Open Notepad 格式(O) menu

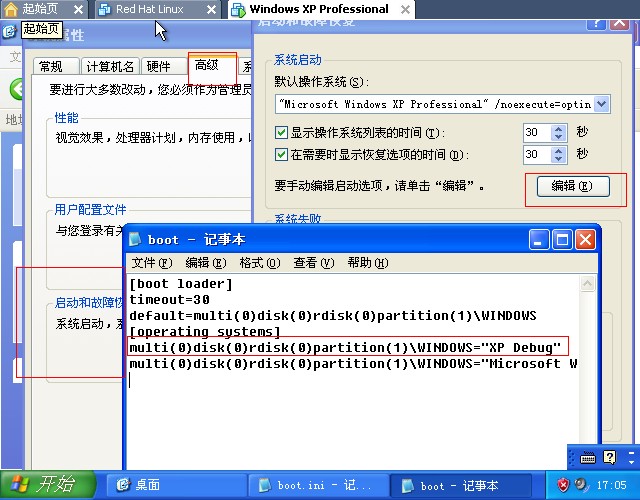tap(260, 262)
